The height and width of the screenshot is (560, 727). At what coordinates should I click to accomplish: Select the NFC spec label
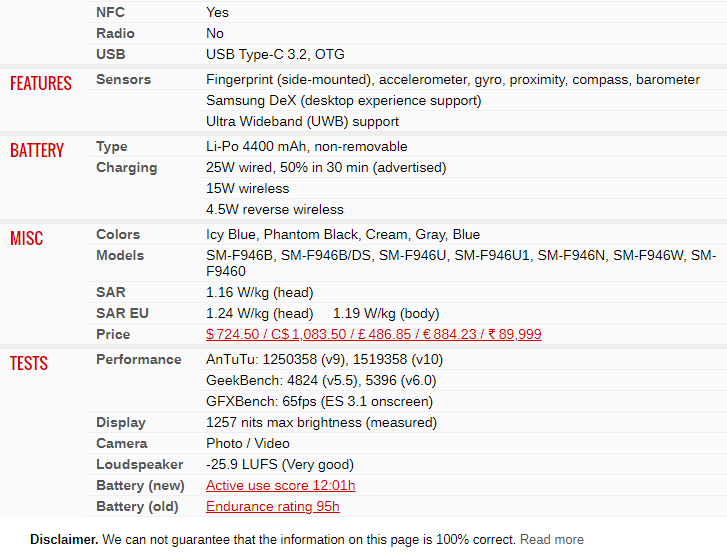click(x=110, y=12)
